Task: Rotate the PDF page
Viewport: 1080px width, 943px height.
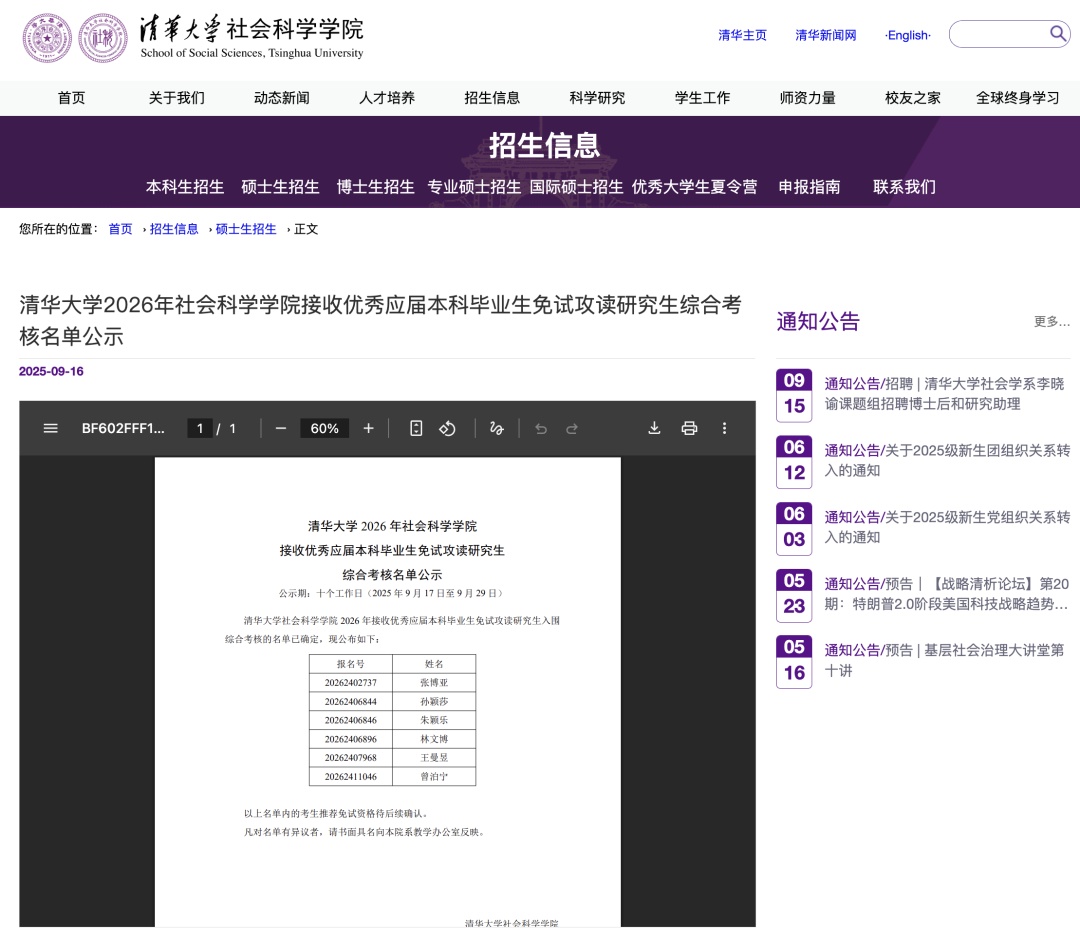Action: pyautogui.click(x=446, y=428)
